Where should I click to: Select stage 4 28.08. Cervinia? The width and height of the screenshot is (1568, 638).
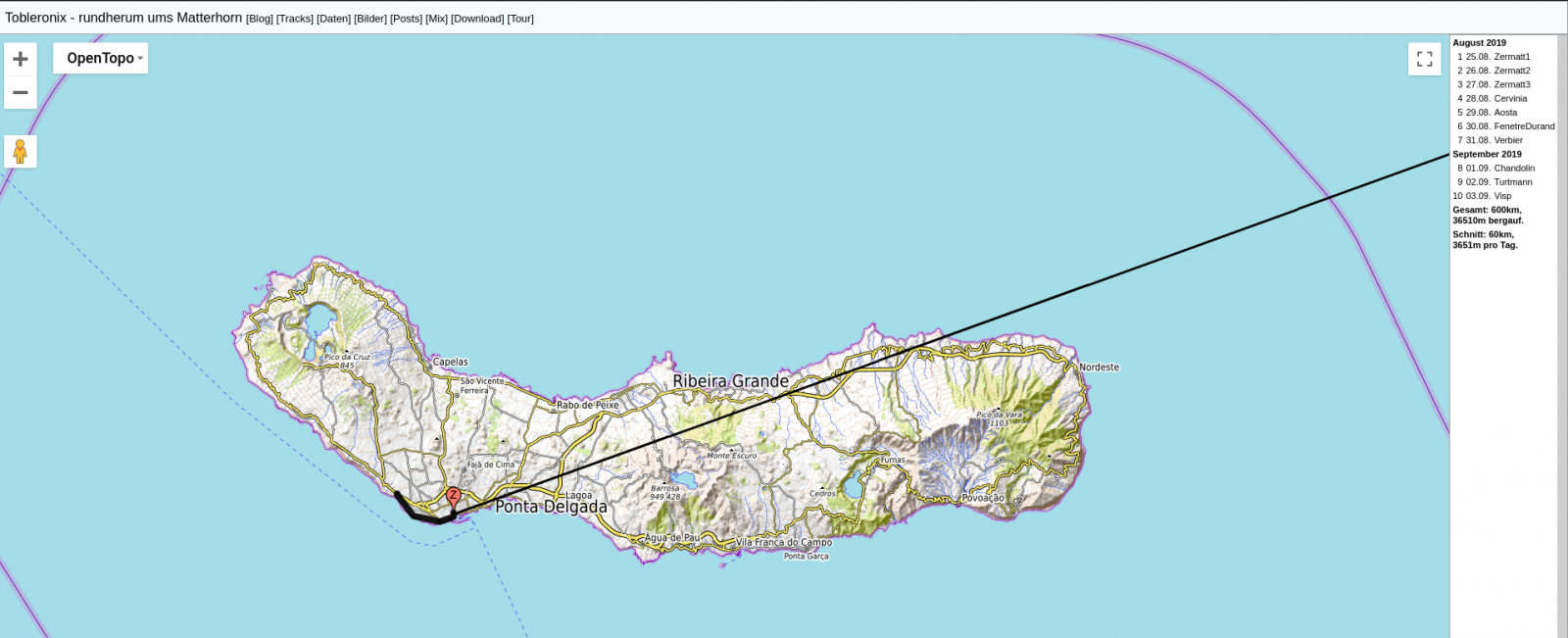point(1493,98)
